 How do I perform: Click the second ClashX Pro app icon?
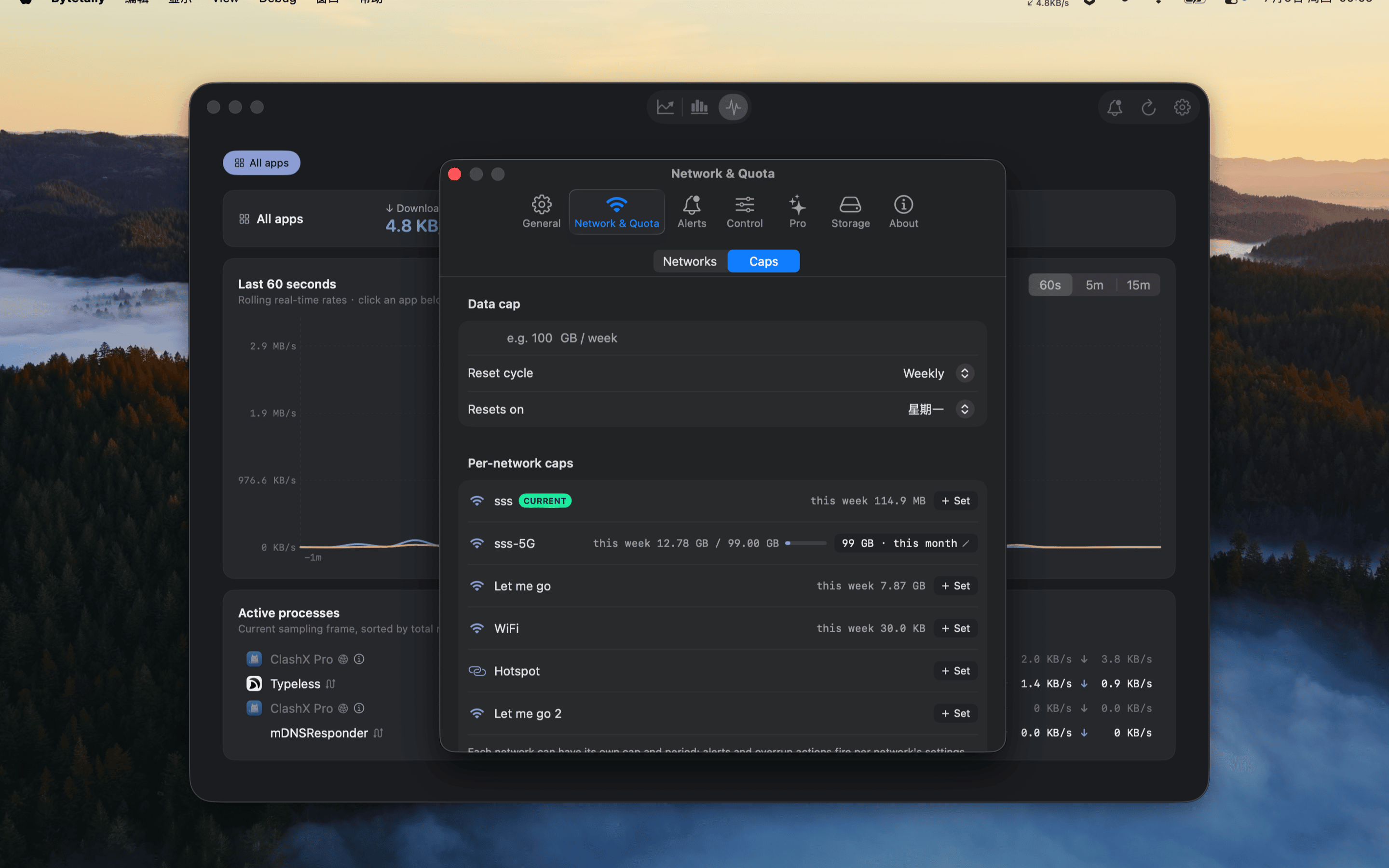pyautogui.click(x=254, y=708)
